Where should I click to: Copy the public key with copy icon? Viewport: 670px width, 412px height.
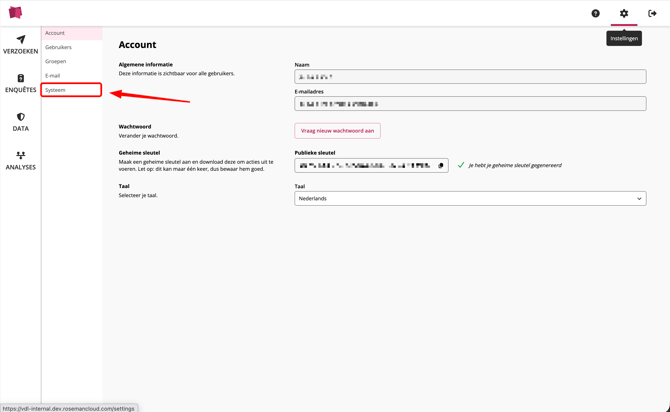pos(441,166)
